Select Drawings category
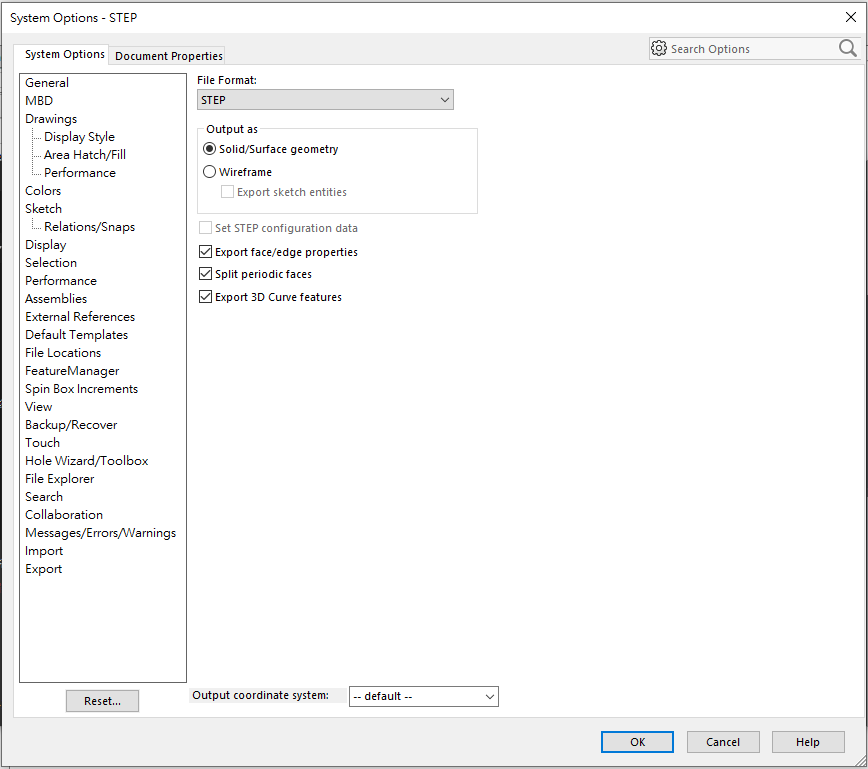The image size is (868, 769). 51,118
